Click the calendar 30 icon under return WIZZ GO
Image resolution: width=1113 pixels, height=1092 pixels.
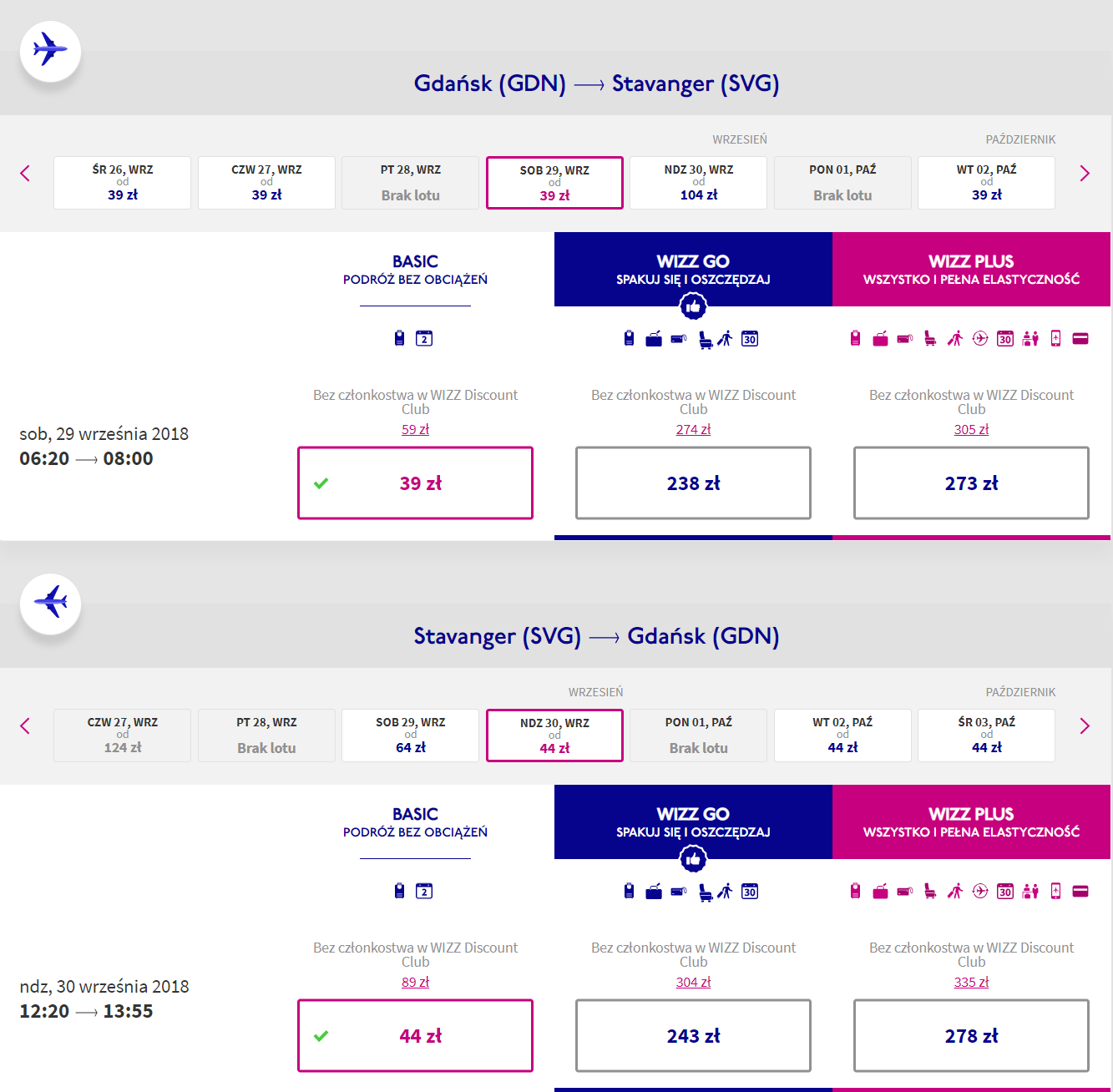[750, 891]
